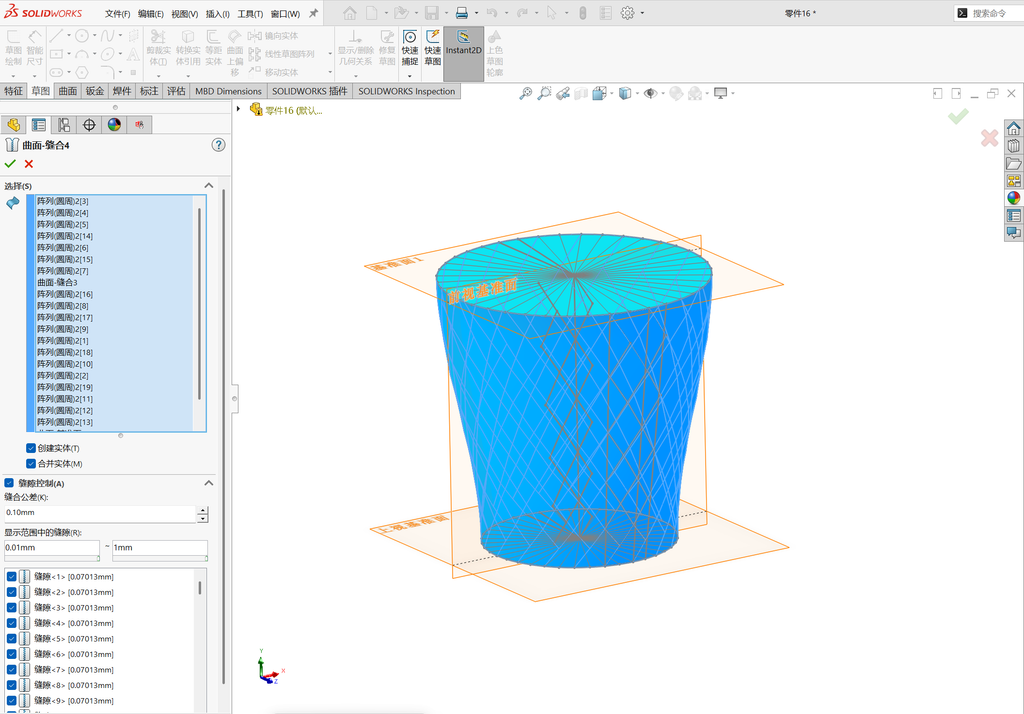Click the 缝合公差 spinner arrows
The height and width of the screenshot is (714, 1024).
[x=203, y=514]
